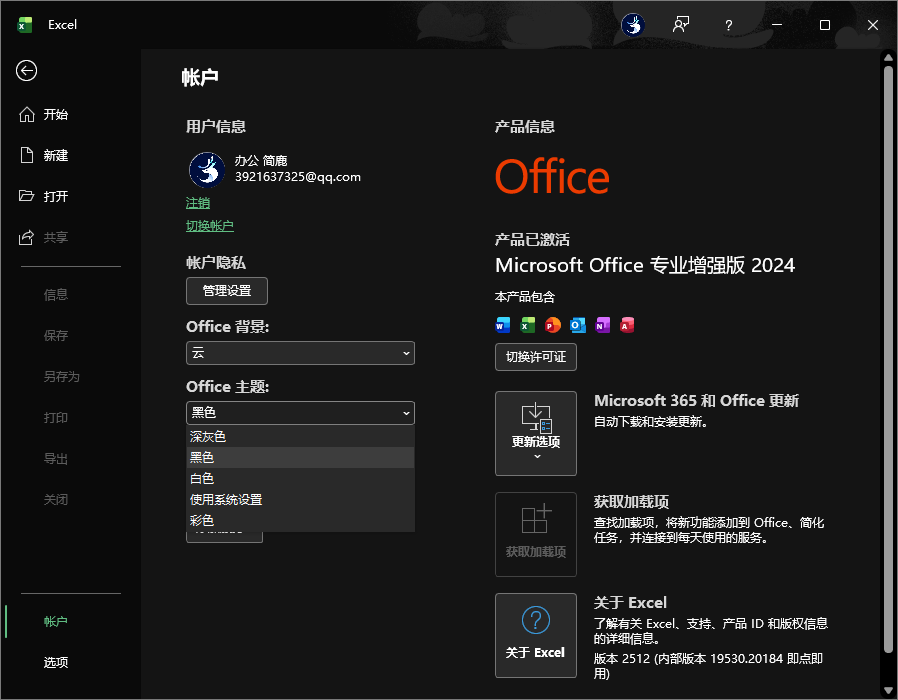Open the PowerPoint product icon
The image size is (898, 700).
tap(552, 325)
